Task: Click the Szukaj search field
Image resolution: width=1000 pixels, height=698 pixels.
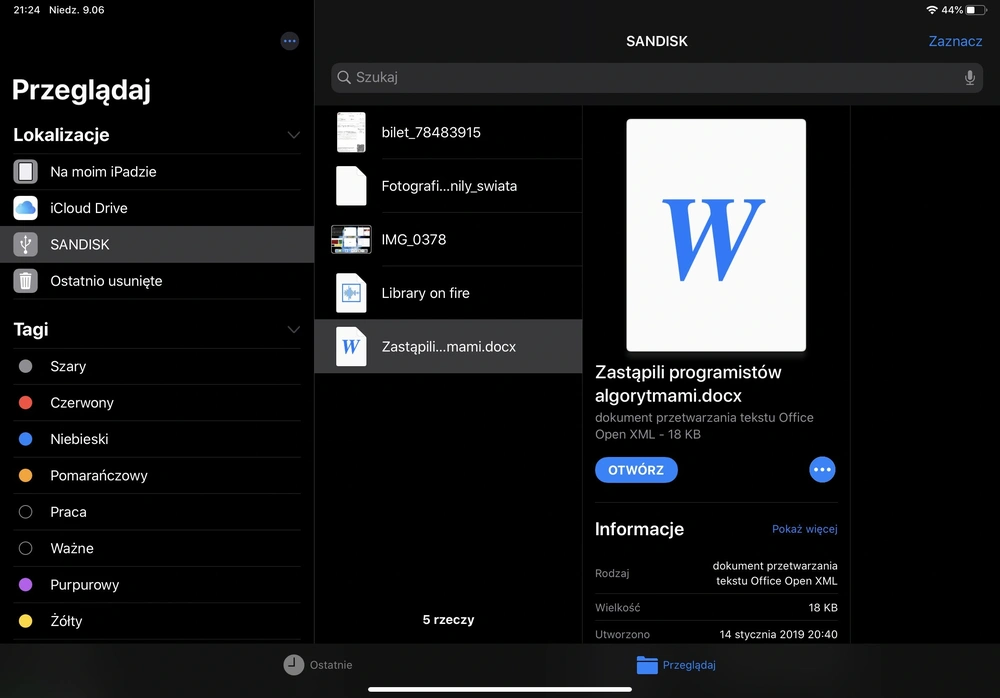Action: [x=656, y=77]
